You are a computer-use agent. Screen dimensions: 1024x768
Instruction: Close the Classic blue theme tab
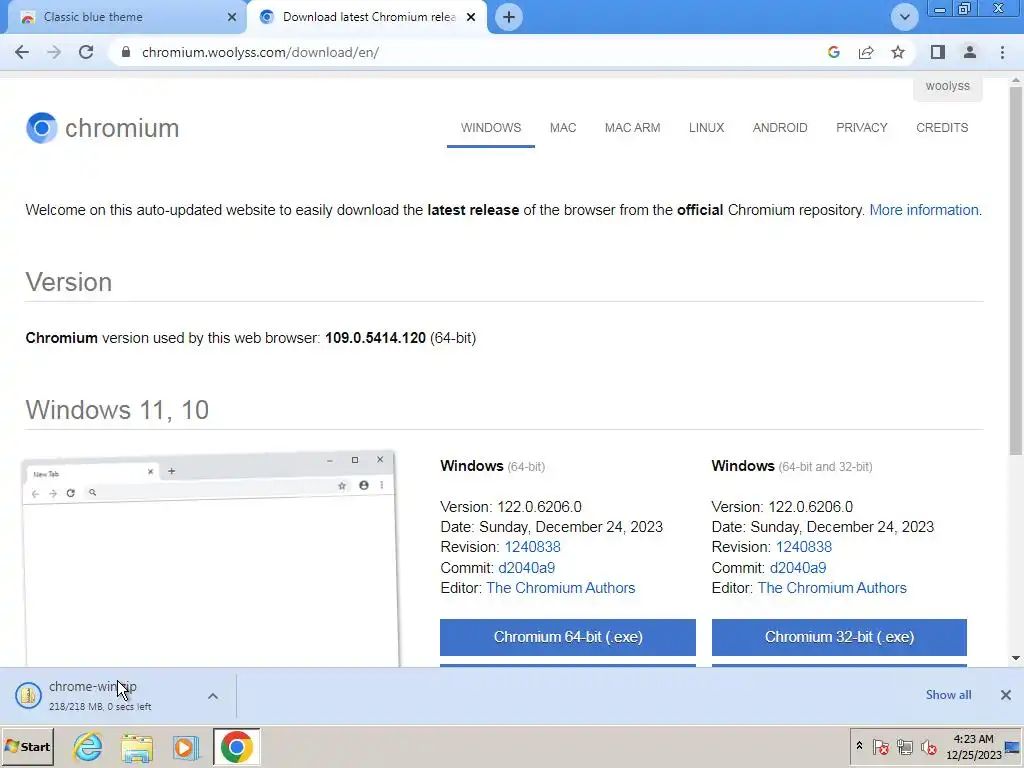(x=232, y=17)
